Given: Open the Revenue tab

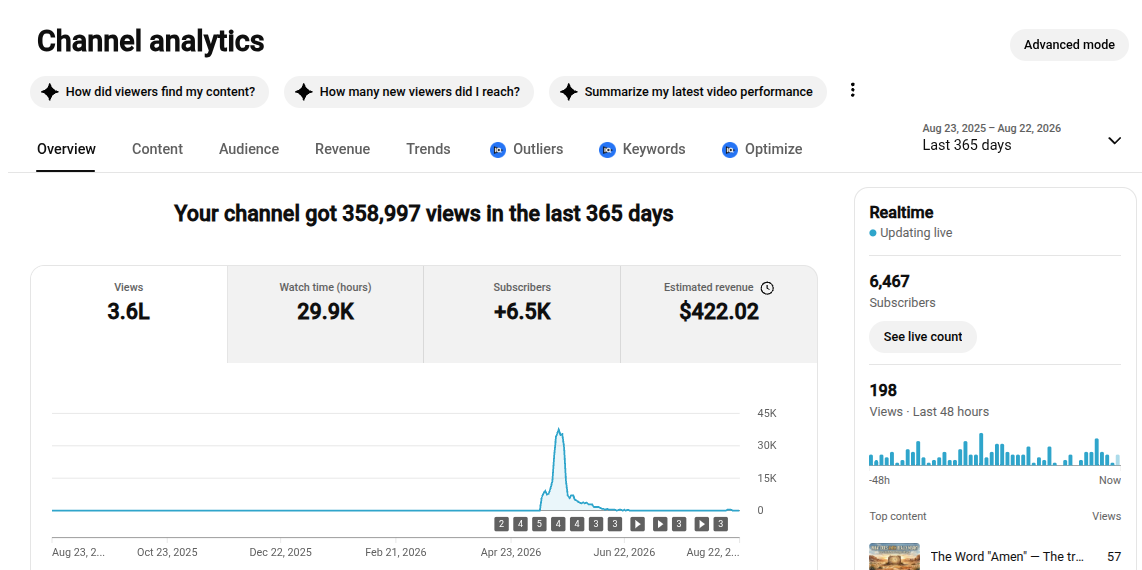Looking at the screenshot, I should pos(342,149).
